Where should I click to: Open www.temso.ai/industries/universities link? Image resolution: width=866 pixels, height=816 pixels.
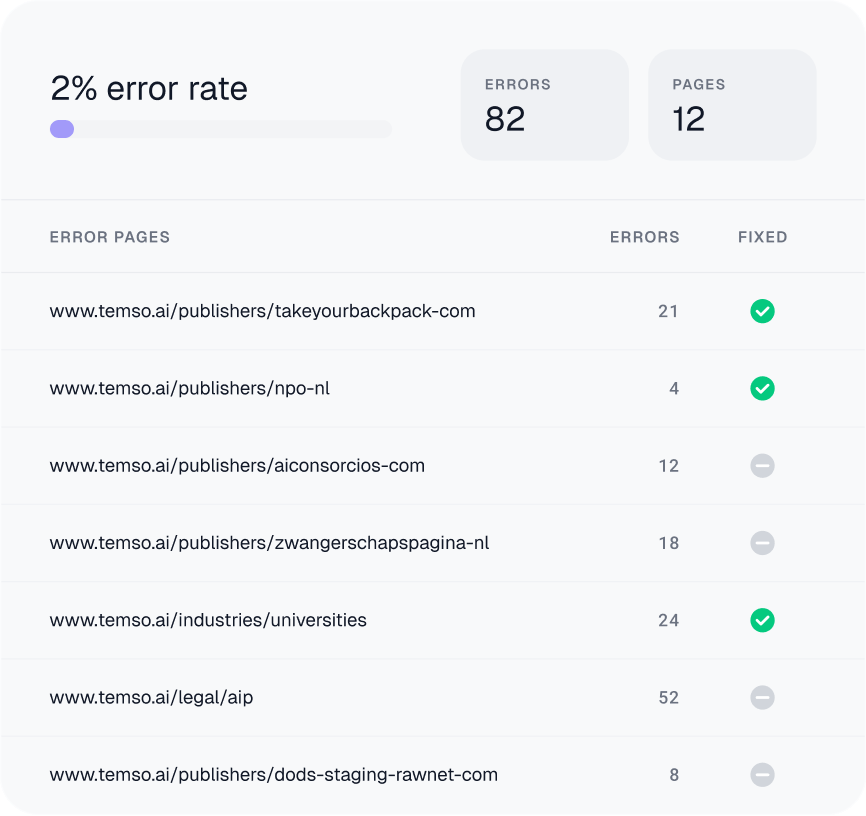208,620
